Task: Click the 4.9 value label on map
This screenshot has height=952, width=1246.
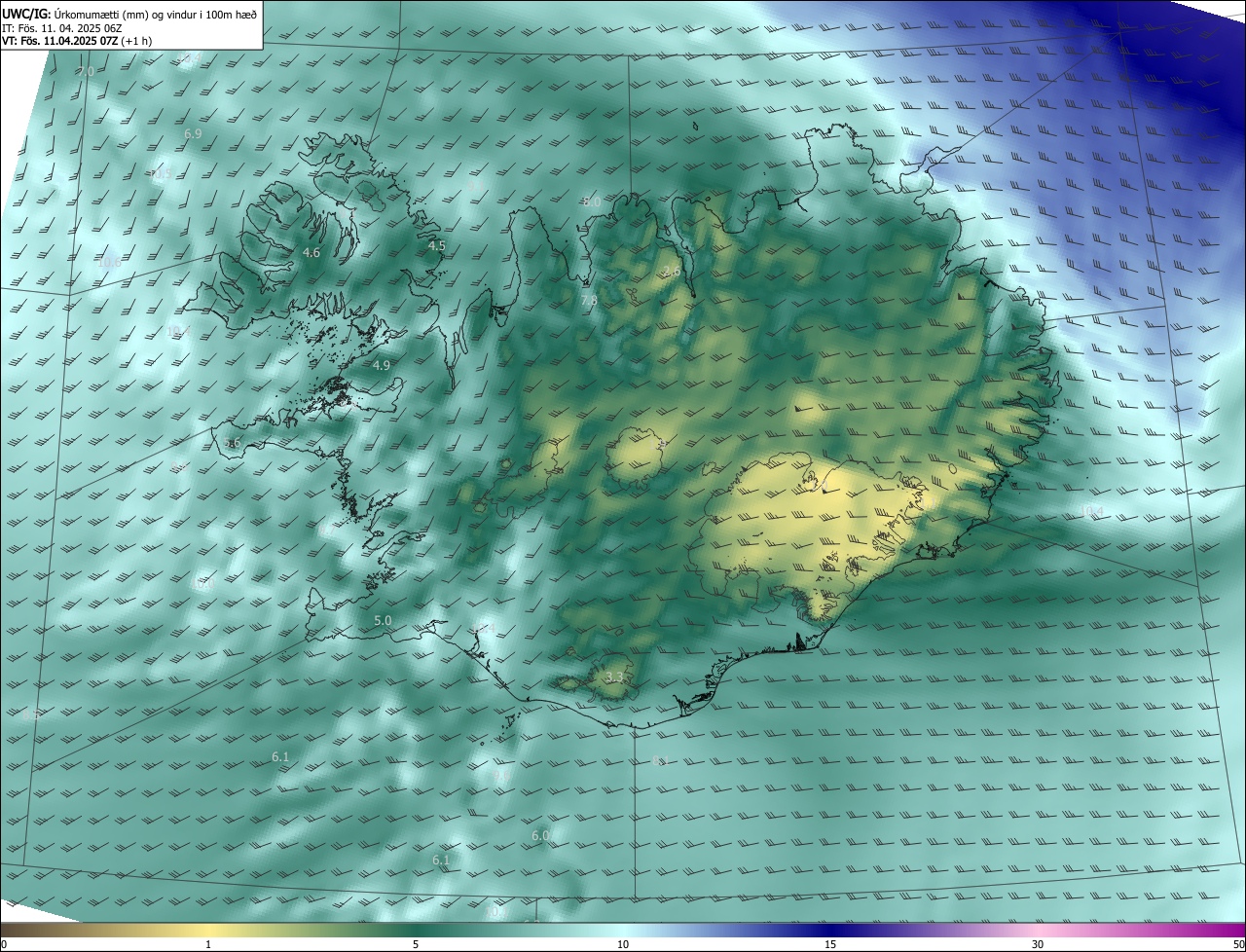Action: (x=382, y=366)
